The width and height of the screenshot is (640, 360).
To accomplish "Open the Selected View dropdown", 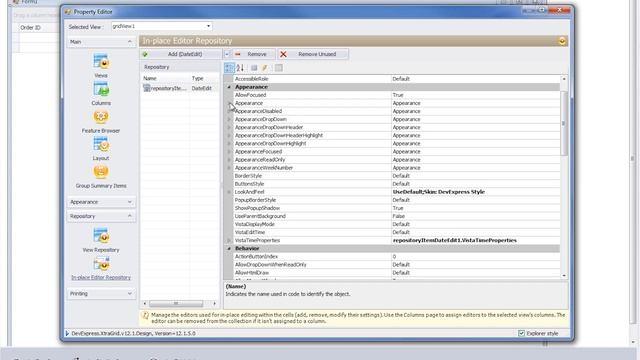I will [x=209, y=26].
